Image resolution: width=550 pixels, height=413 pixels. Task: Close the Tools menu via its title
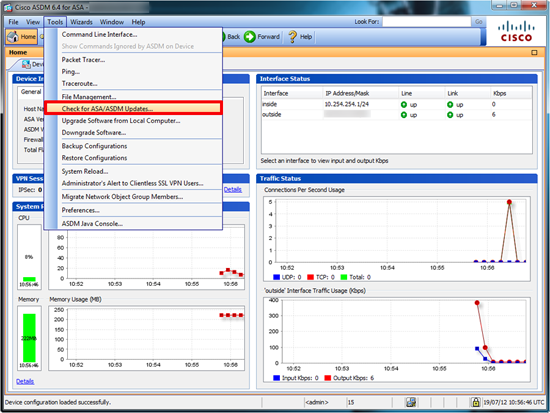click(x=55, y=22)
